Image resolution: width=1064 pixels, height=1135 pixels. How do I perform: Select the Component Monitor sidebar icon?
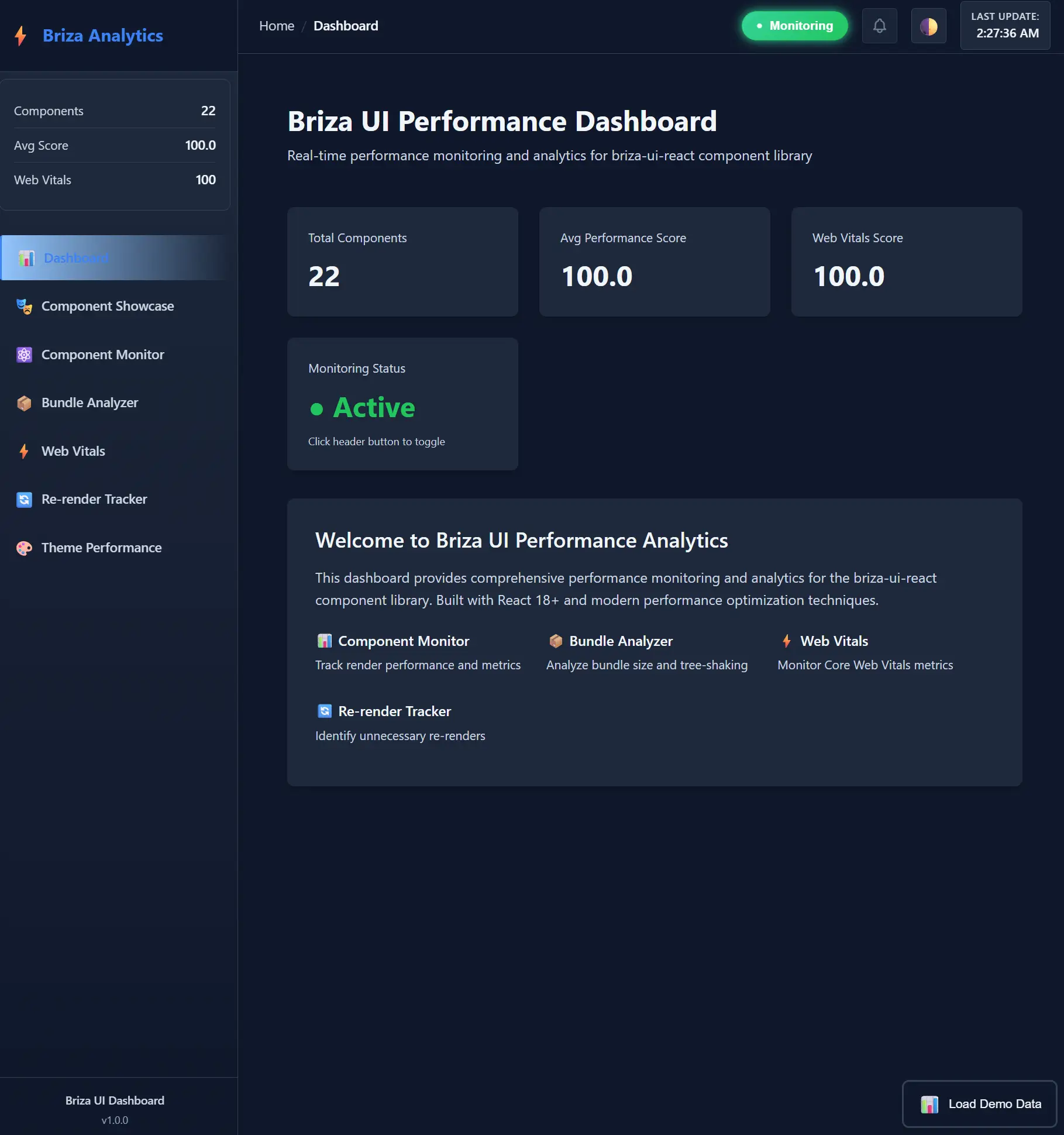tap(24, 355)
